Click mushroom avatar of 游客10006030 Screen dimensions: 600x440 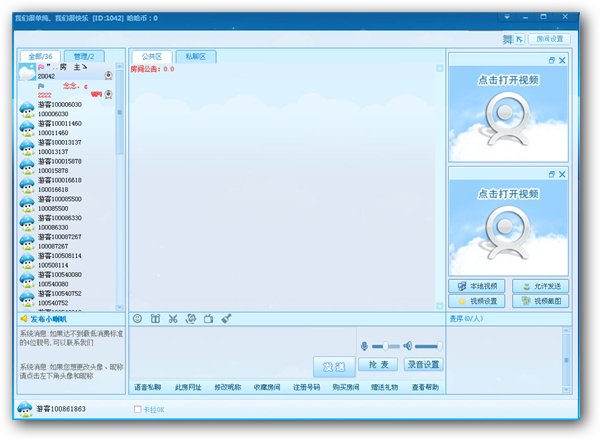pos(27,109)
